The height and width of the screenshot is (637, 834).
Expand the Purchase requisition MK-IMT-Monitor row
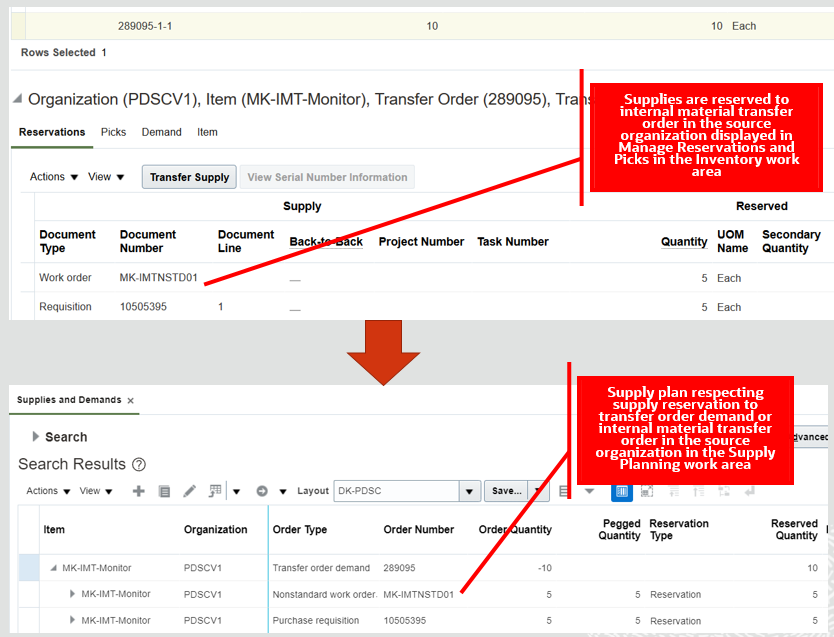(72, 620)
